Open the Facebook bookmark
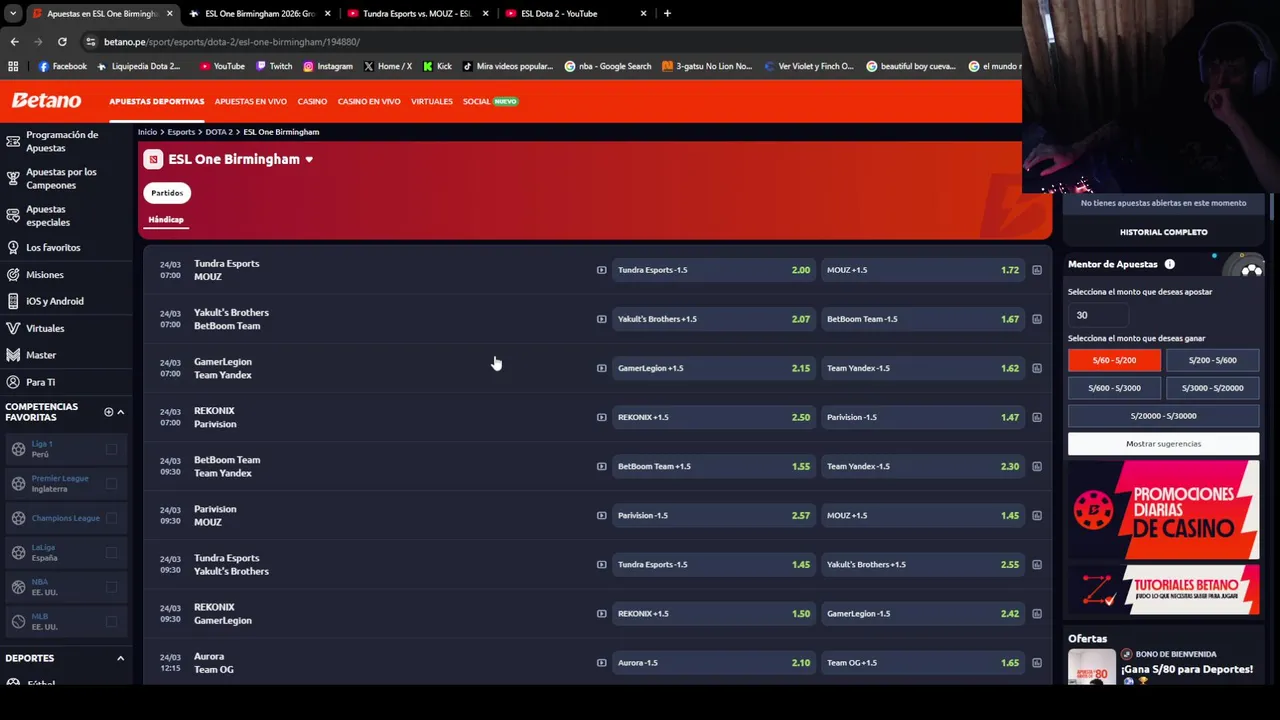The image size is (1280, 720). click(x=62, y=66)
